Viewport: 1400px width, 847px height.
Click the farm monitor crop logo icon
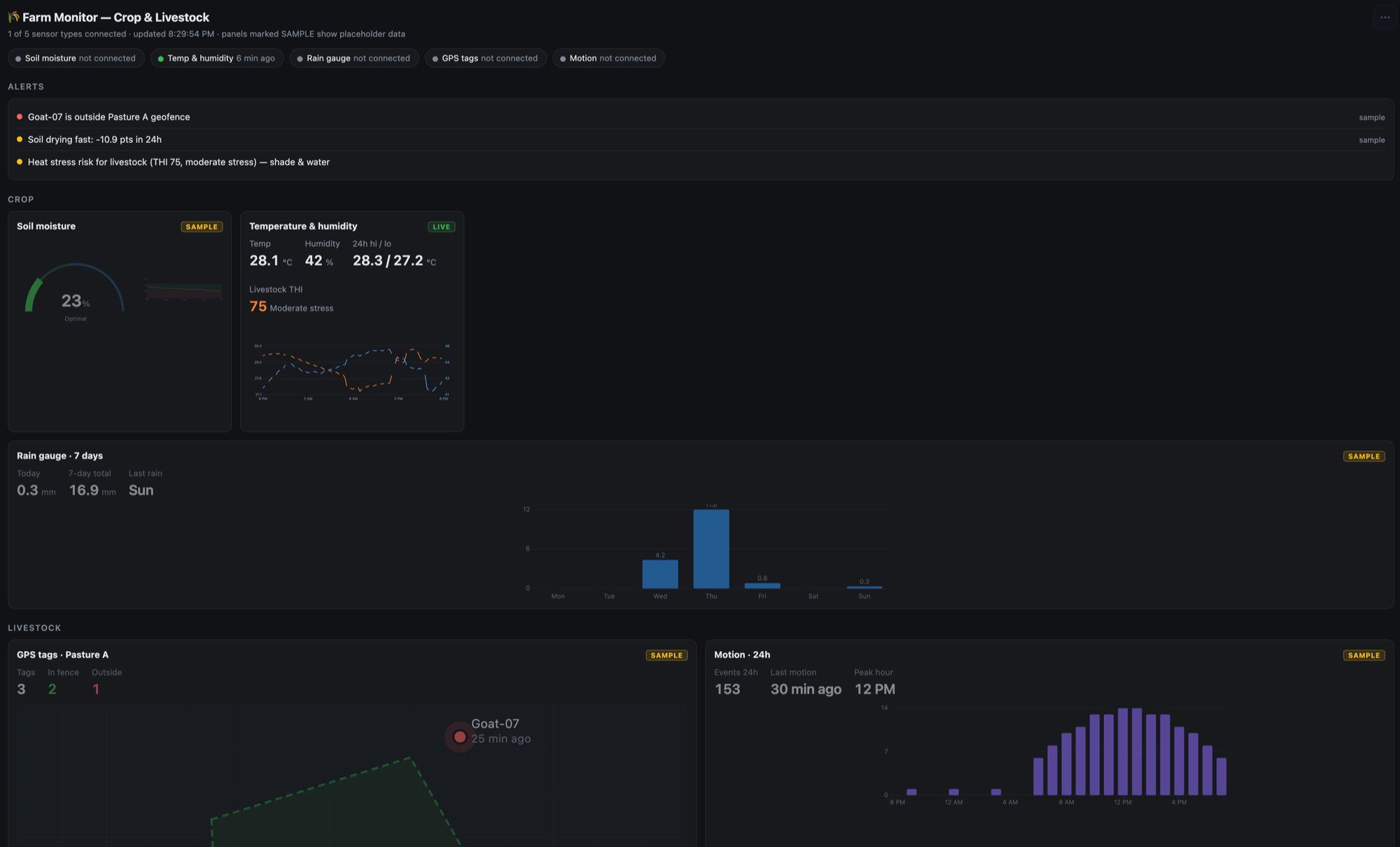[13, 17]
